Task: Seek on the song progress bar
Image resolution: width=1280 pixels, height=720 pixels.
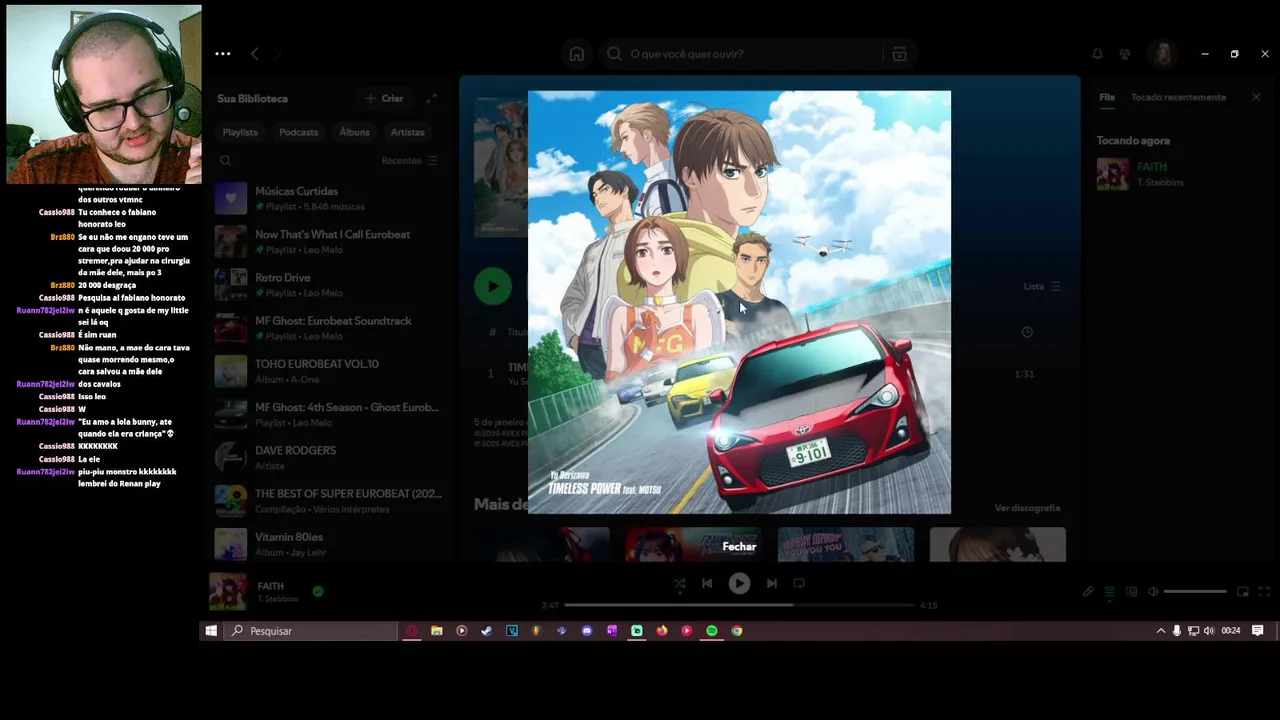Action: 739,605
